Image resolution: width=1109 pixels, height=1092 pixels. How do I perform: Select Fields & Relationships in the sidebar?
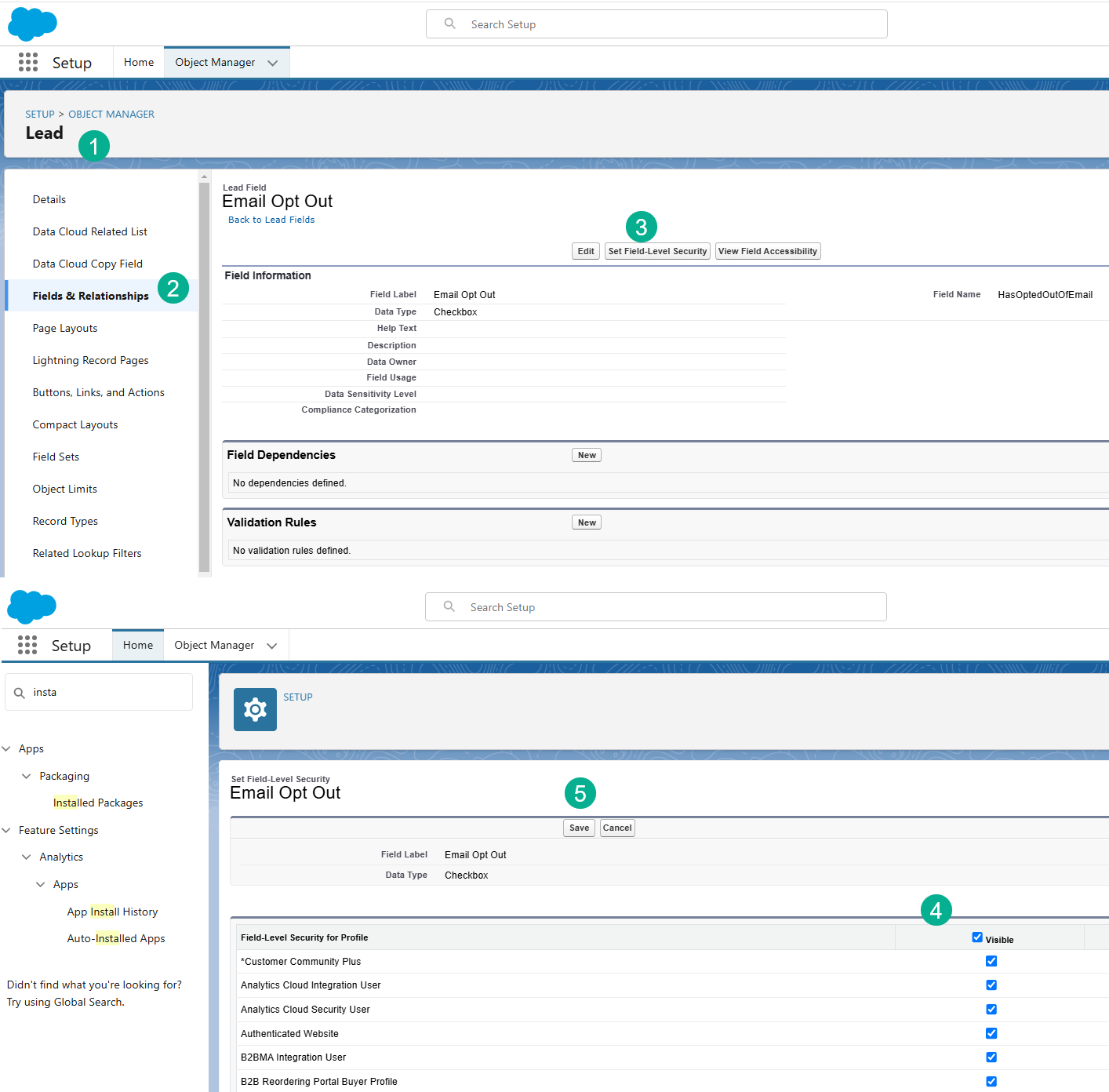tap(90, 296)
